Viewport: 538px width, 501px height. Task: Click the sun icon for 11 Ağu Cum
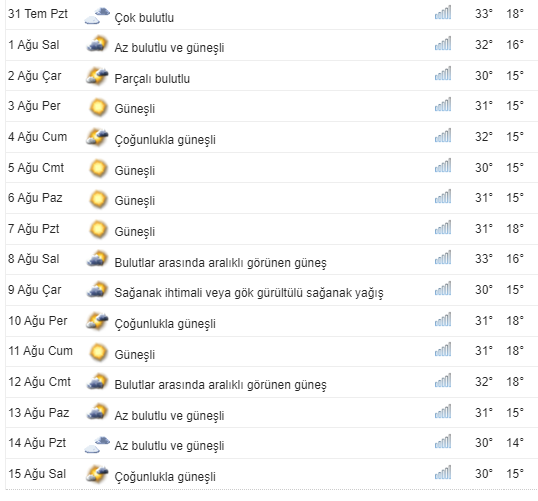pyautogui.click(x=98, y=352)
